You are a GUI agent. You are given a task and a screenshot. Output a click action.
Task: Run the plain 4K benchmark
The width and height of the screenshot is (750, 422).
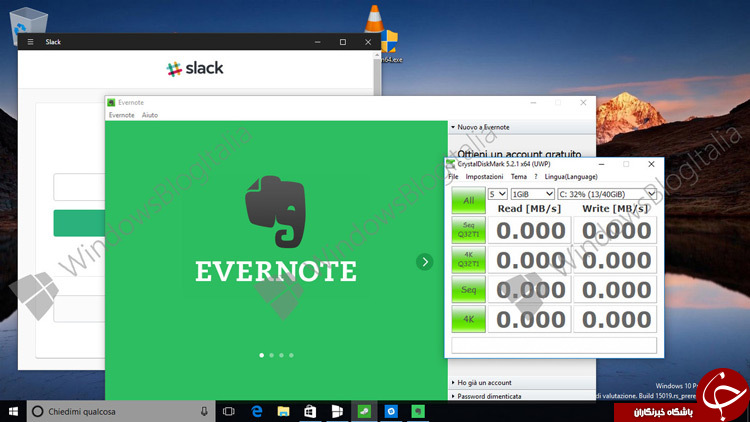tap(468, 319)
